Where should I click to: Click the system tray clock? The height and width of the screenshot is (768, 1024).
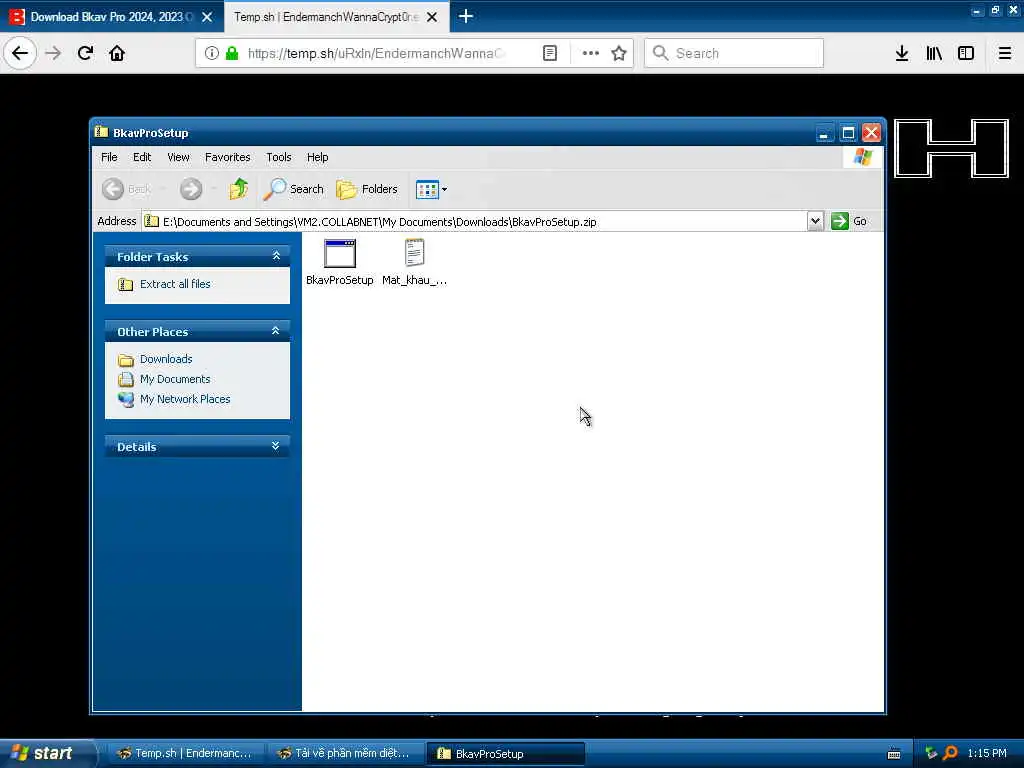coord(987,753)
